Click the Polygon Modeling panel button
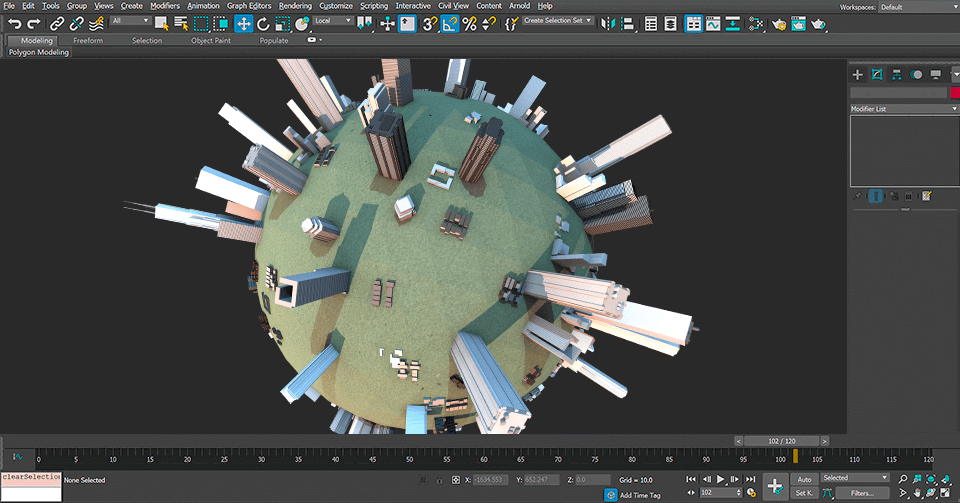Image resolution: width=960 pixels, height=503 pixels. (x=39, y=53)
